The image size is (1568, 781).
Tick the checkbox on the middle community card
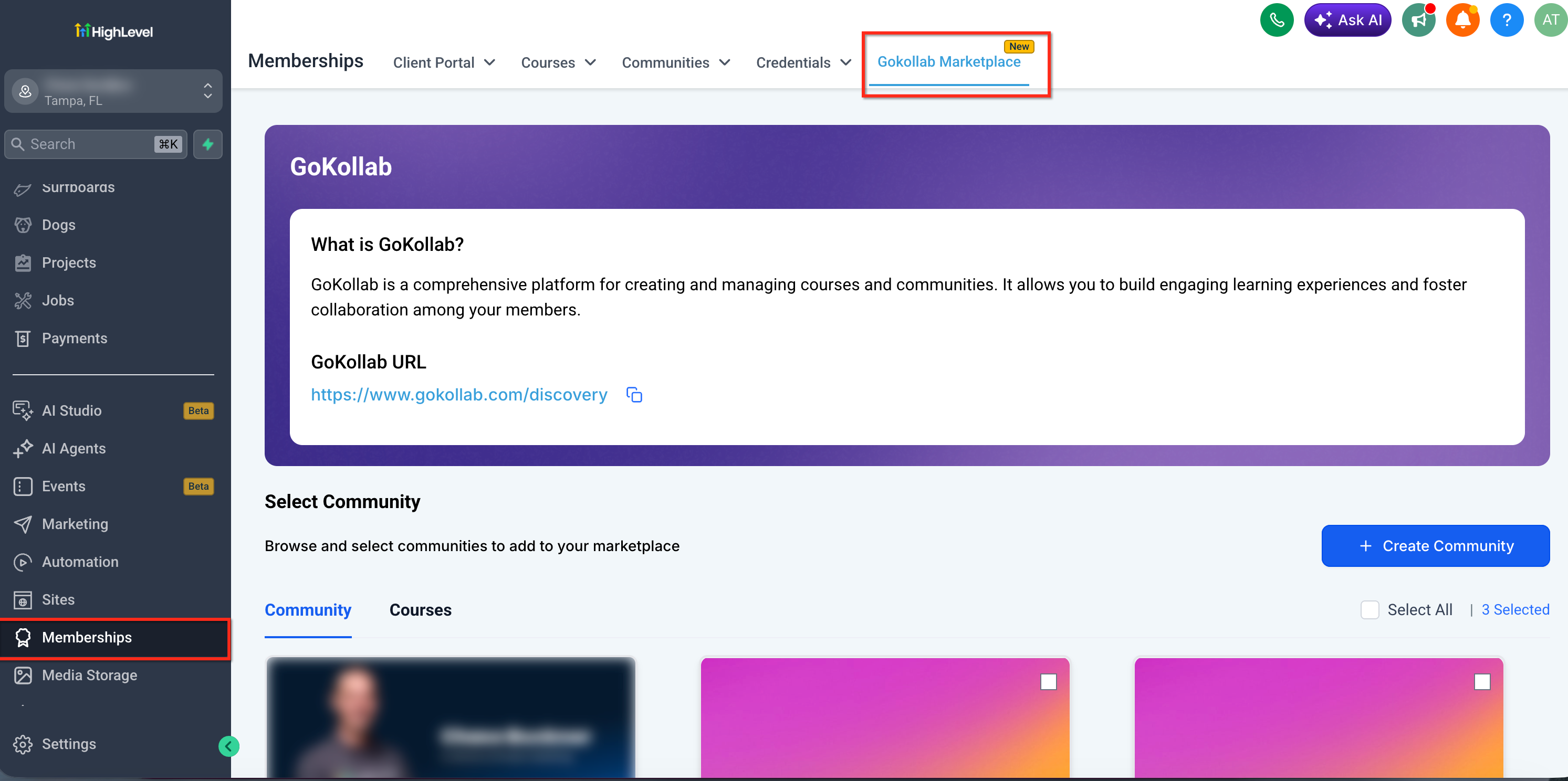click(x=1048, y=682)
